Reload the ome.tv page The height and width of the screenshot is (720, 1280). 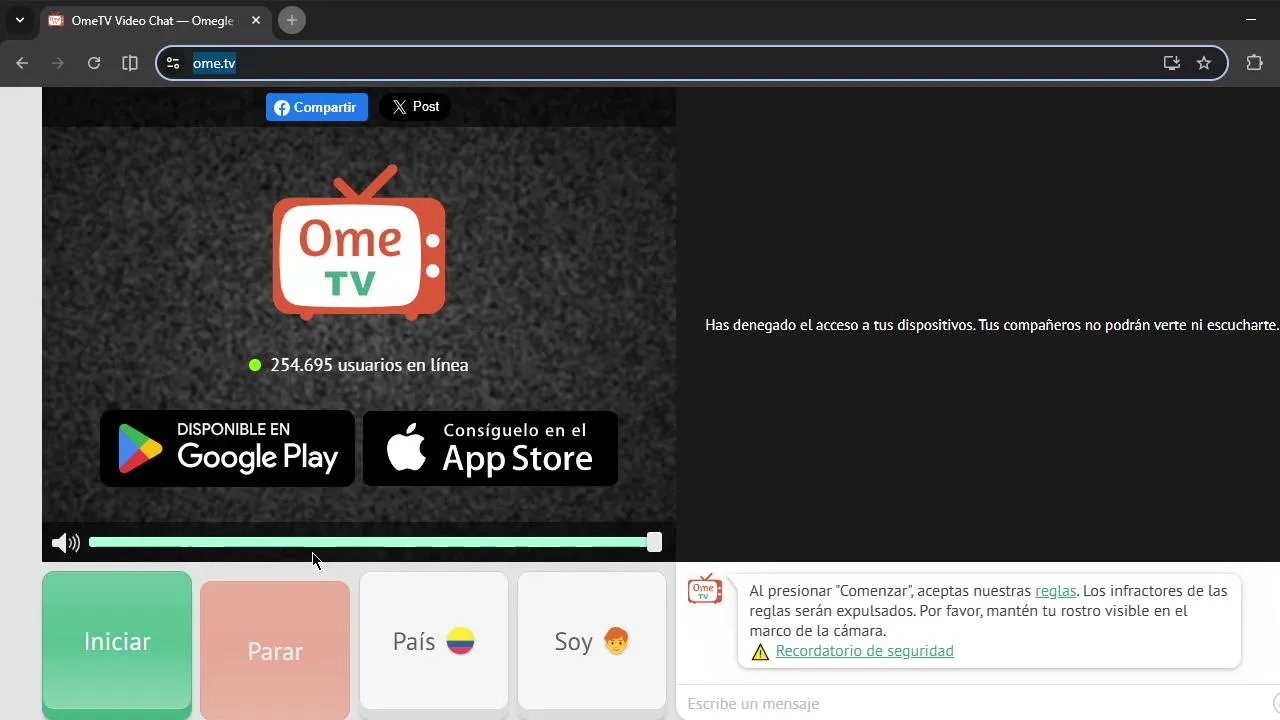tap(94, 63)
